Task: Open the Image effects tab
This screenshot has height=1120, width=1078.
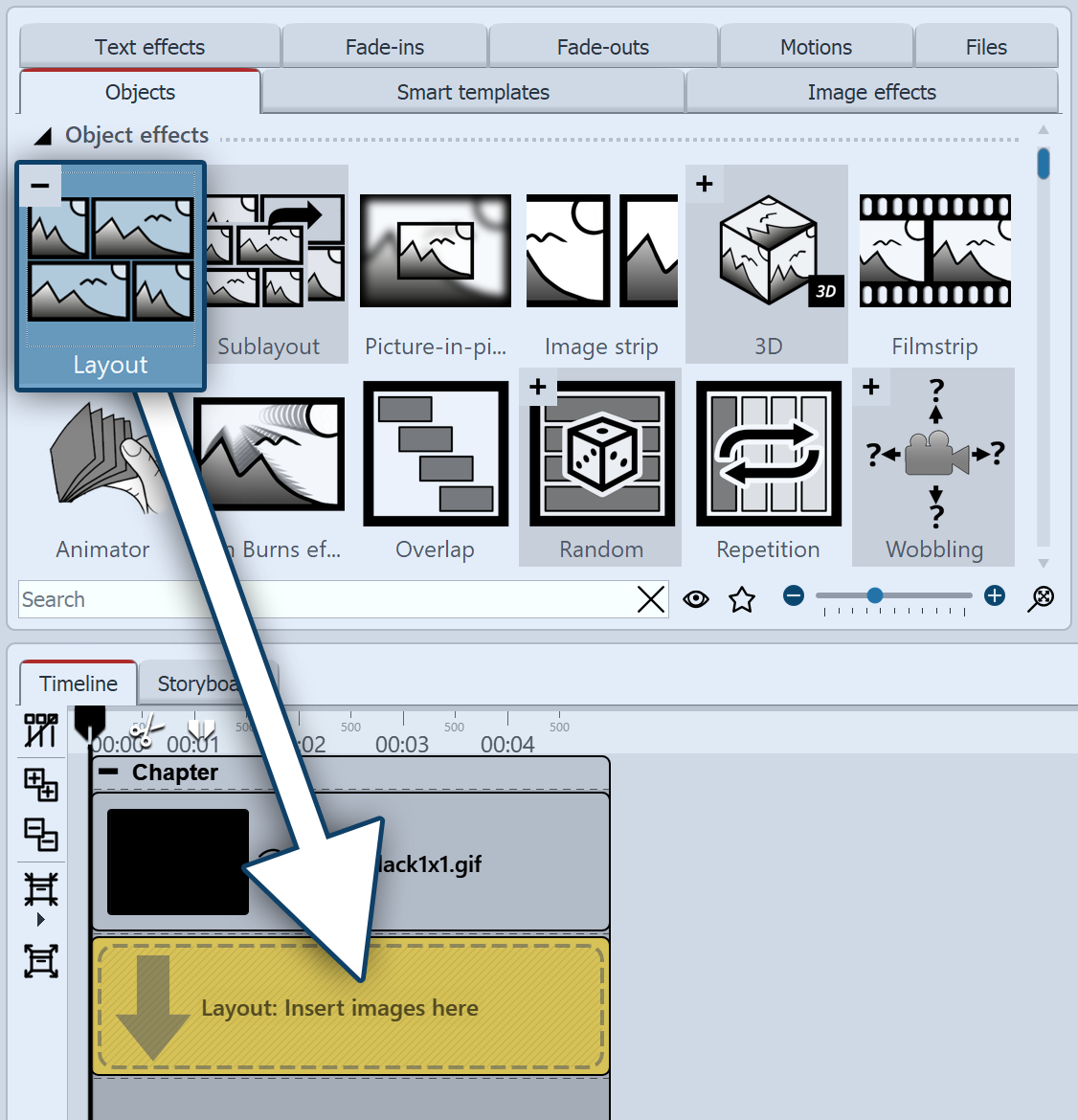Action: (x=871, y=91)
